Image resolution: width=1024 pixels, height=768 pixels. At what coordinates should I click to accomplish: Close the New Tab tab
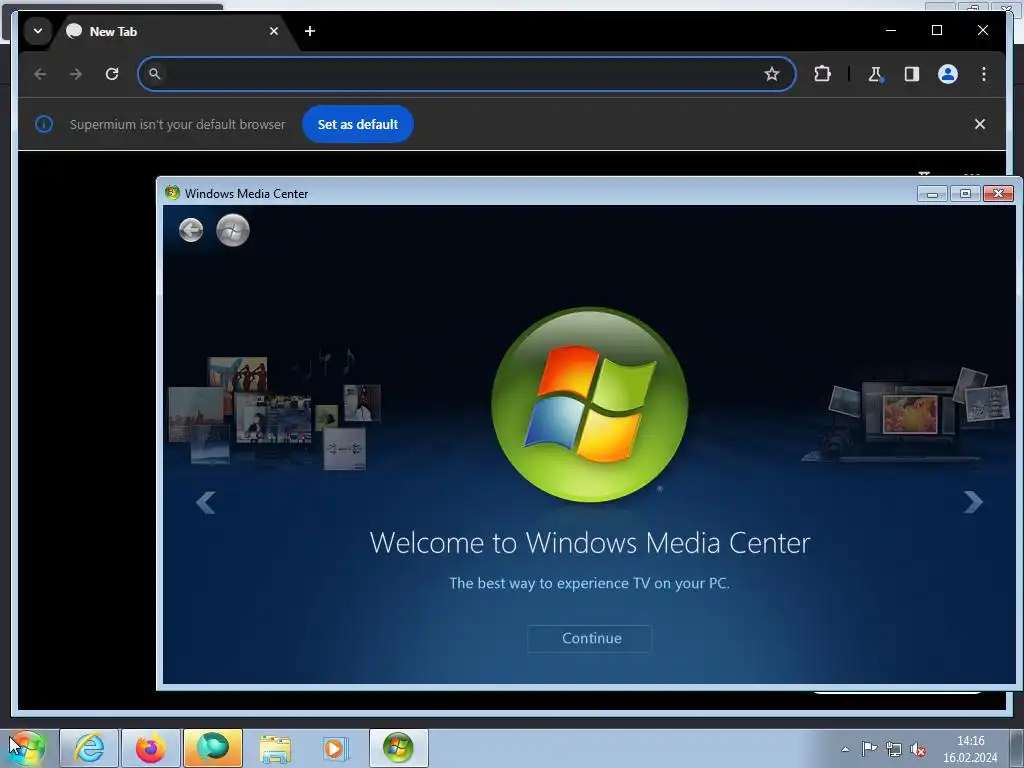(274, 31)
